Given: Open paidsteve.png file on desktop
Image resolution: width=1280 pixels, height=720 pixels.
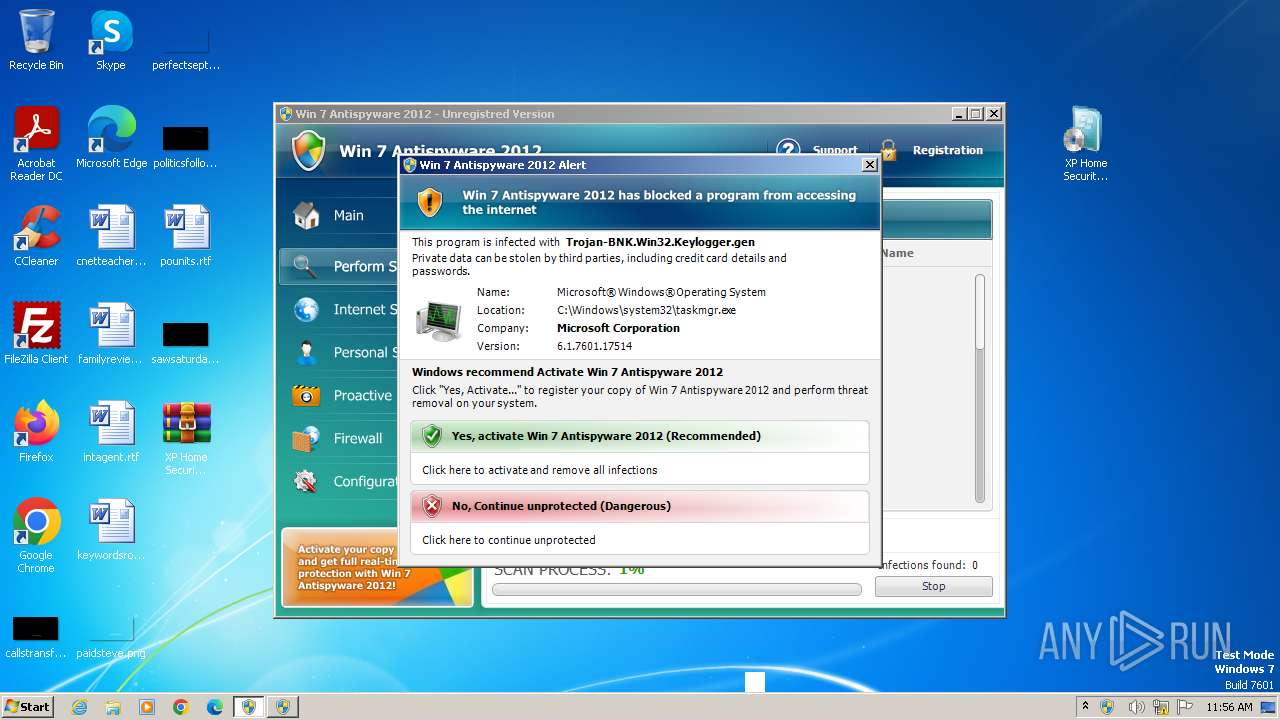Looking at the screenshot, I should [111, 634].
